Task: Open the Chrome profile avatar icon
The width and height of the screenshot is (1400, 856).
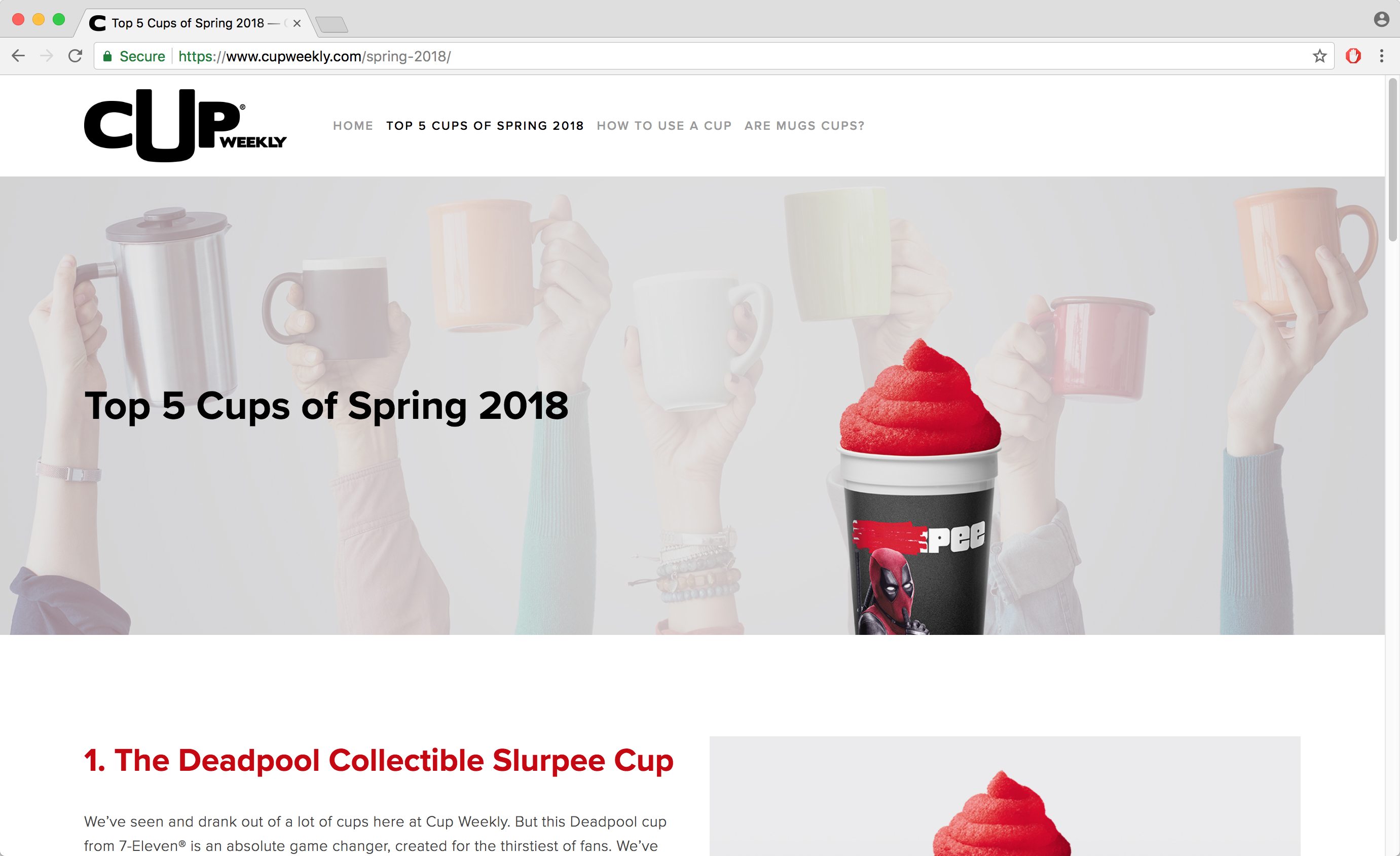Action: click(1381, 19)
